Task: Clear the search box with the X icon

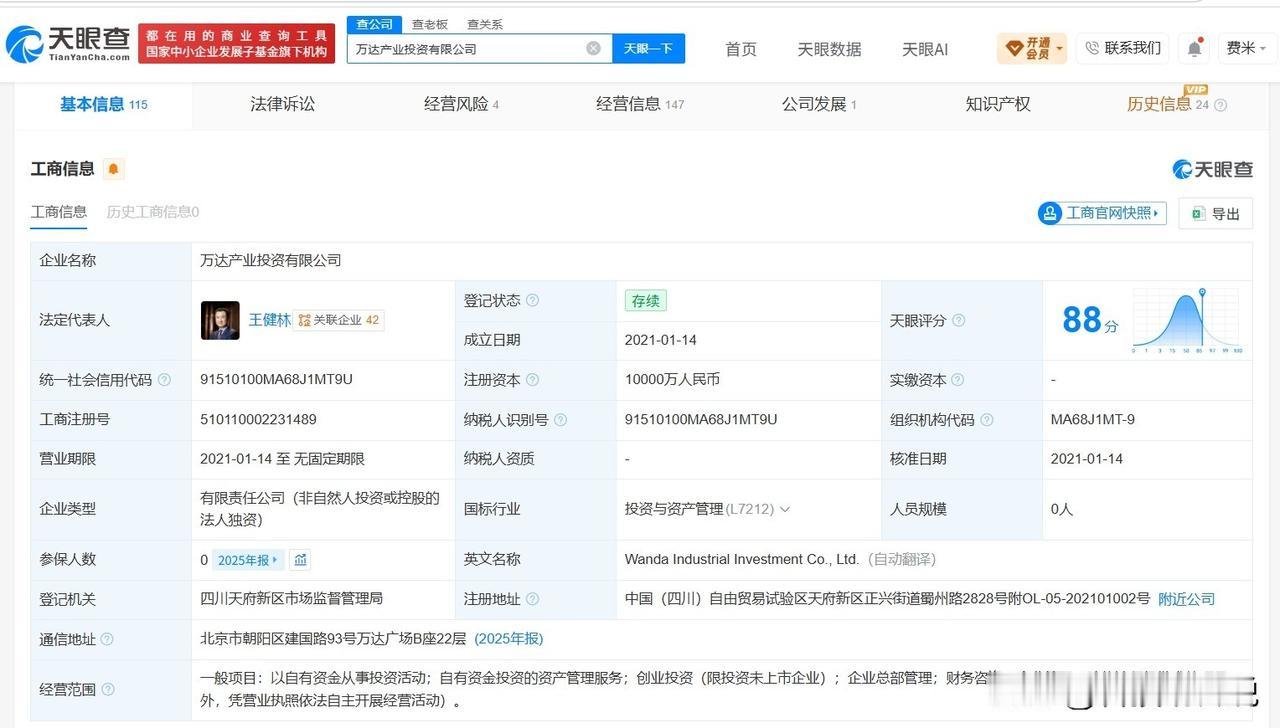Action: click(x=593, y=48)
